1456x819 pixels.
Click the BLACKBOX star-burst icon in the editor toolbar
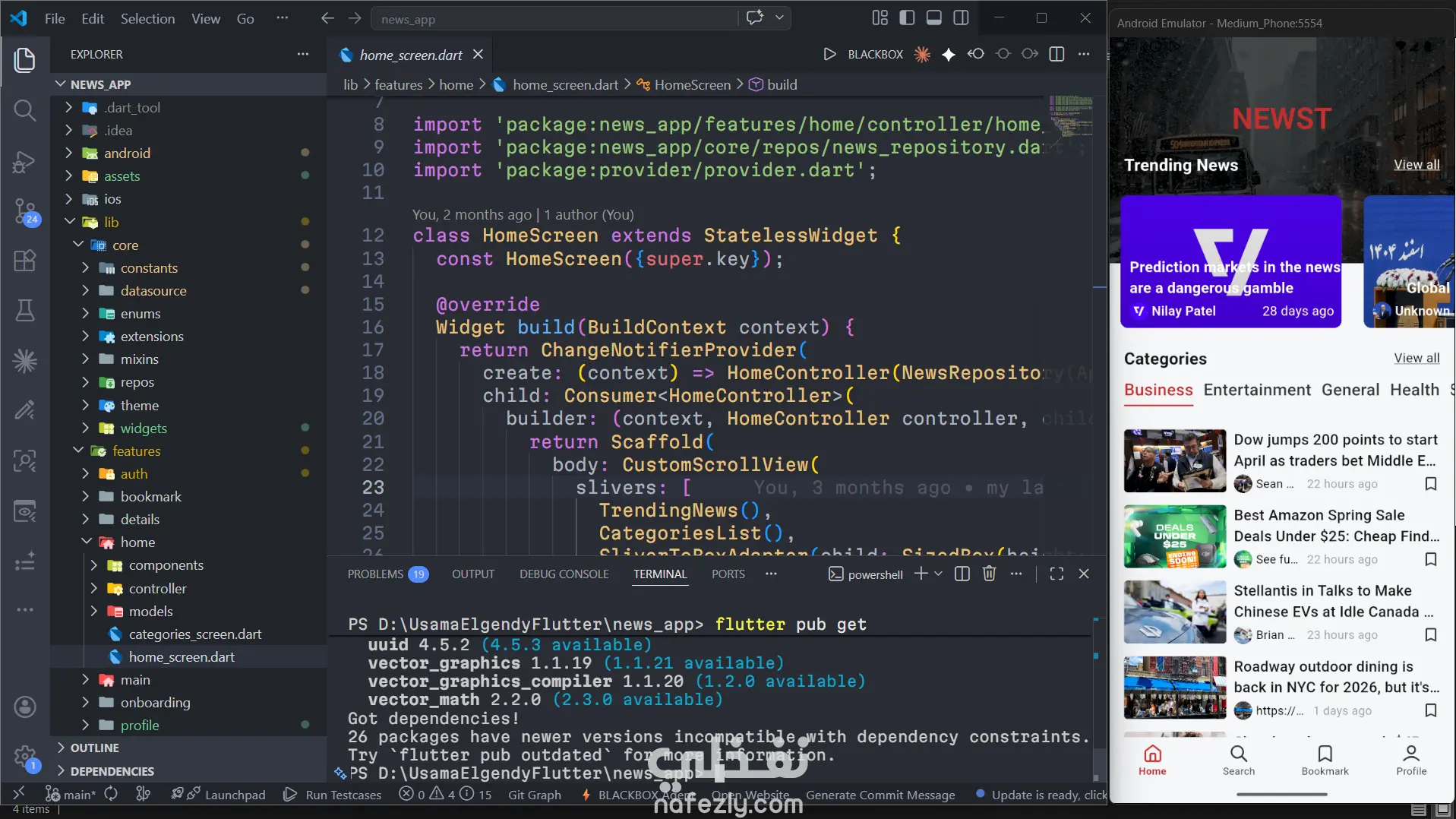point(922,54)
